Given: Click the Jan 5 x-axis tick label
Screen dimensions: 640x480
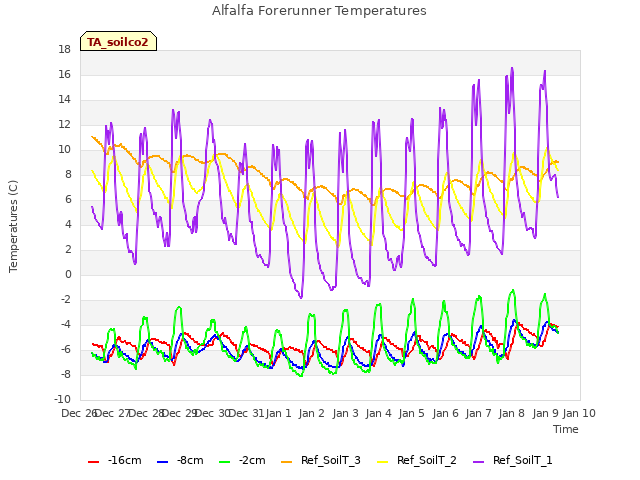Looking at the screenshot, I should point(412,413).
